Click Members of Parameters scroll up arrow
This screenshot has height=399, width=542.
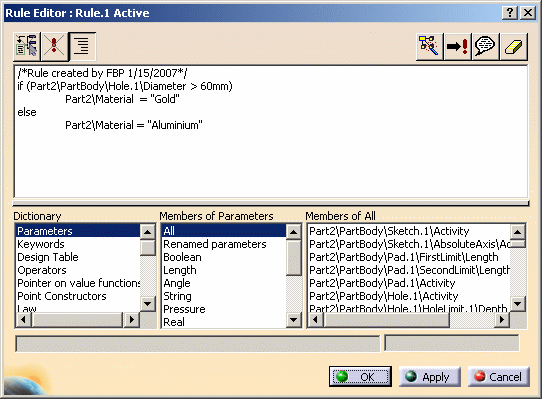294,232
